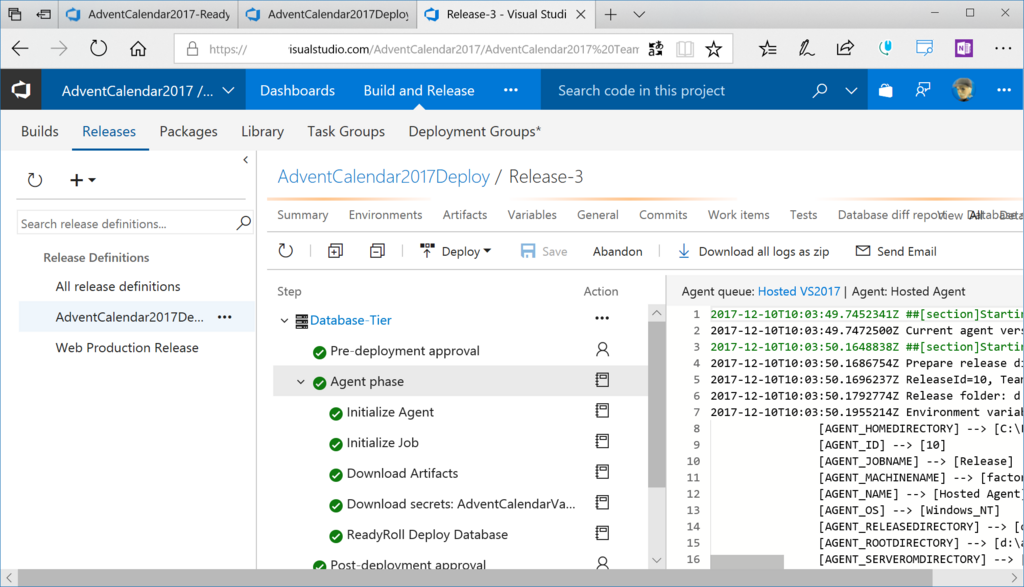Reload the page with the browser refresh icon
Screen dimensions: 1024x587
point(99,48)
